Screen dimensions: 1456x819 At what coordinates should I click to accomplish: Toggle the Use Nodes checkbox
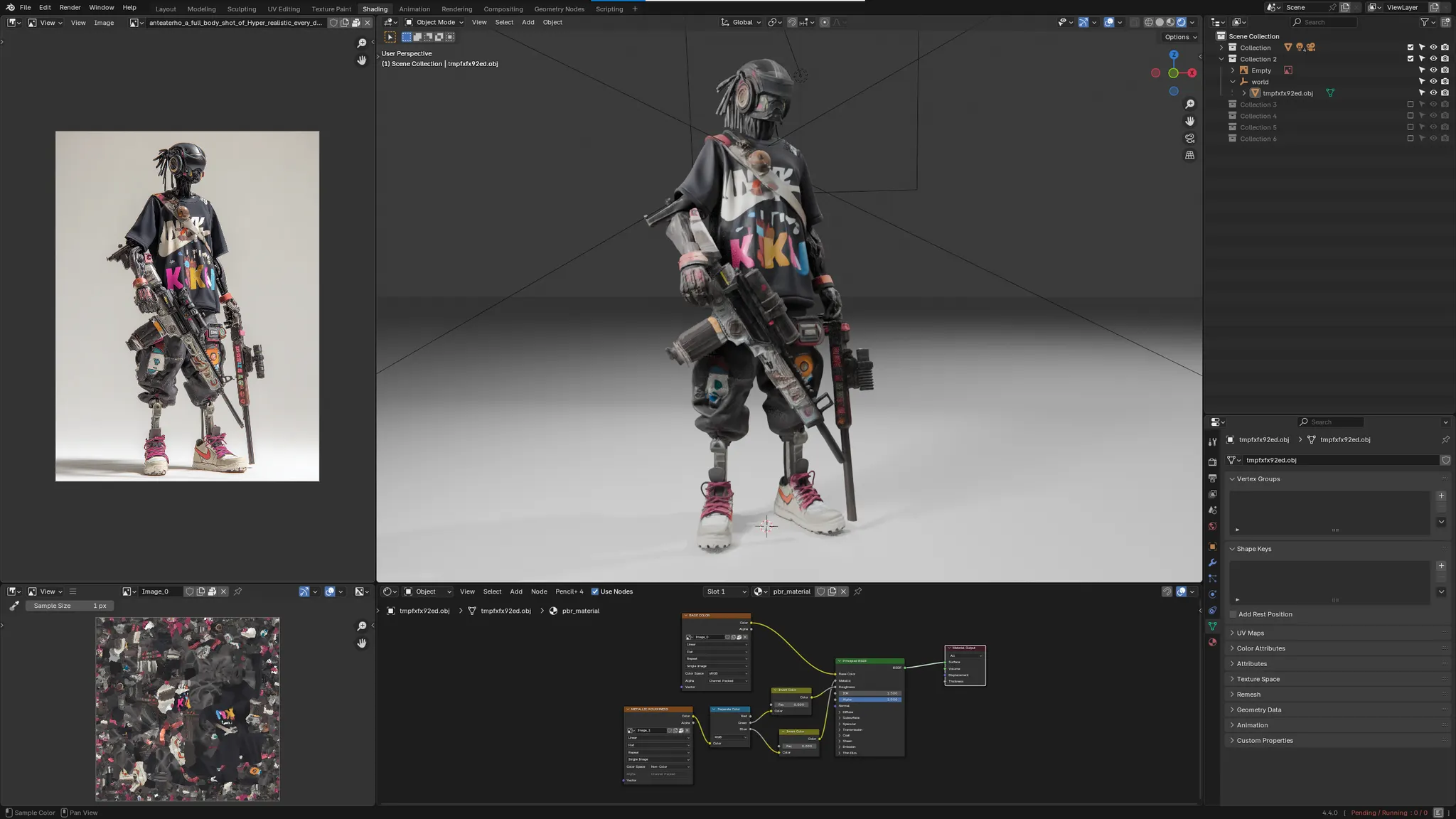click(595, 591)
